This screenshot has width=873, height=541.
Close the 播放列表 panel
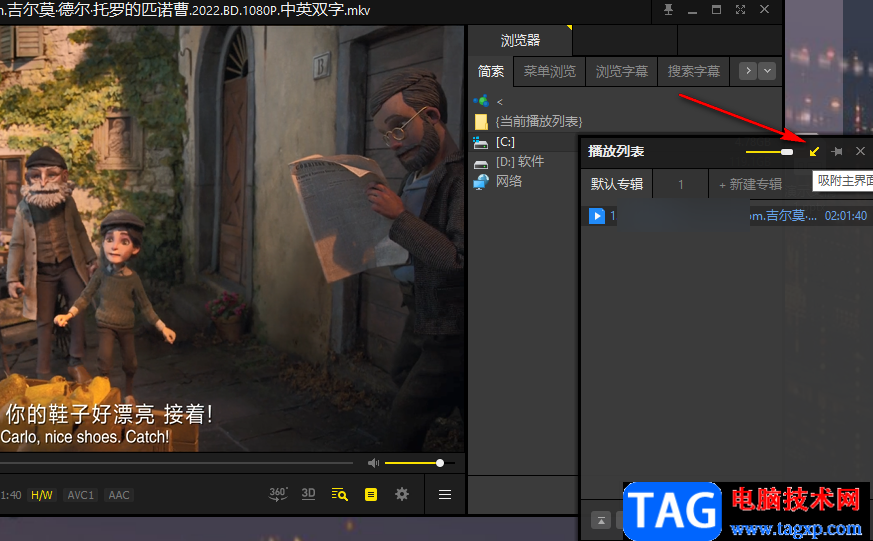(860, 151)
